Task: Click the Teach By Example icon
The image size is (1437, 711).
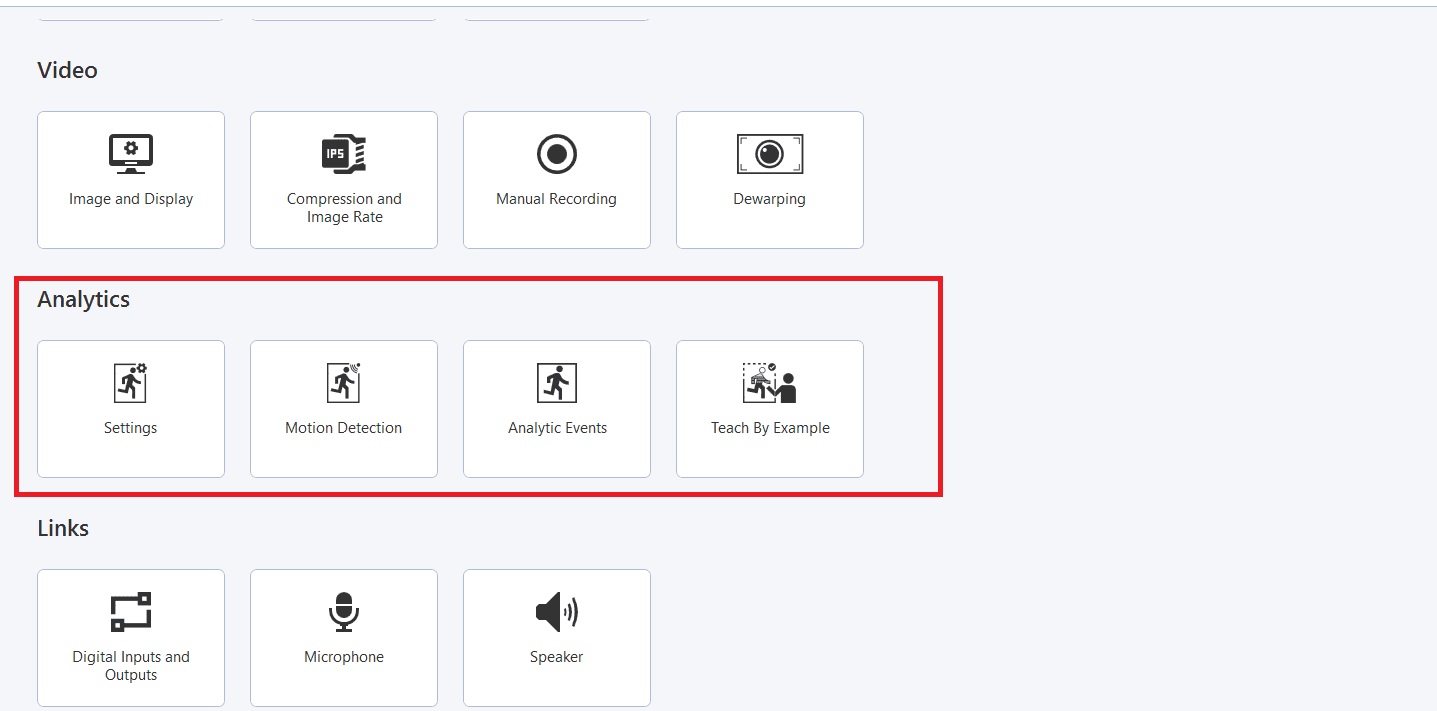Action: tap(770, 383)
